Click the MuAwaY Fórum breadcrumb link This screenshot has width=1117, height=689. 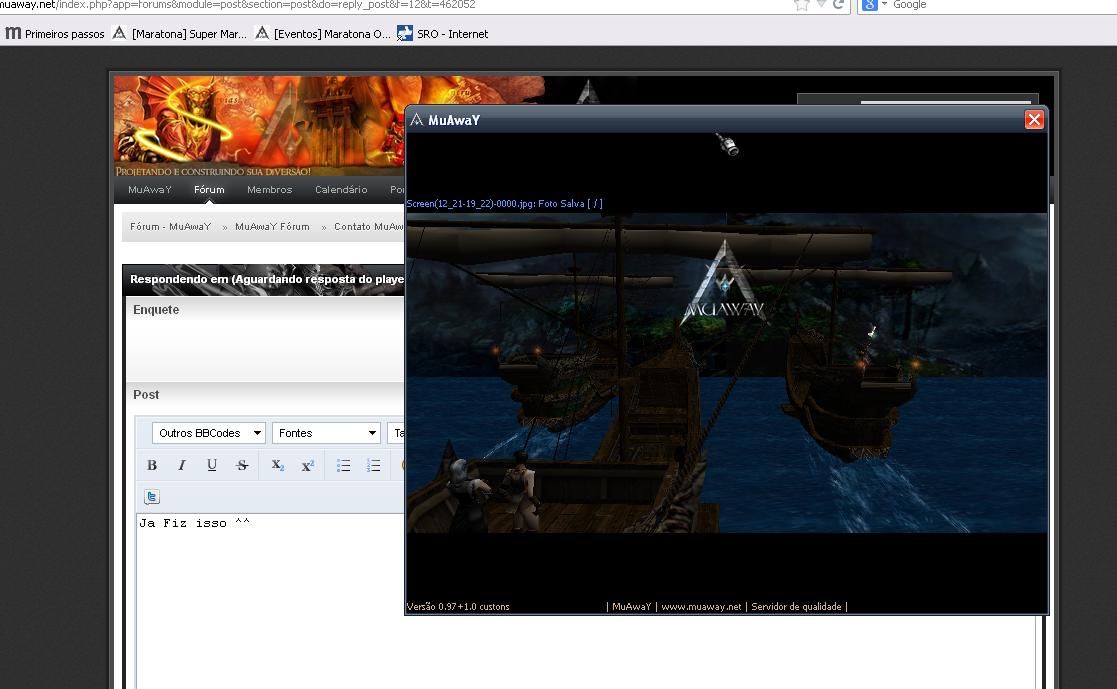pyautogui.click(x=272, y=227)
